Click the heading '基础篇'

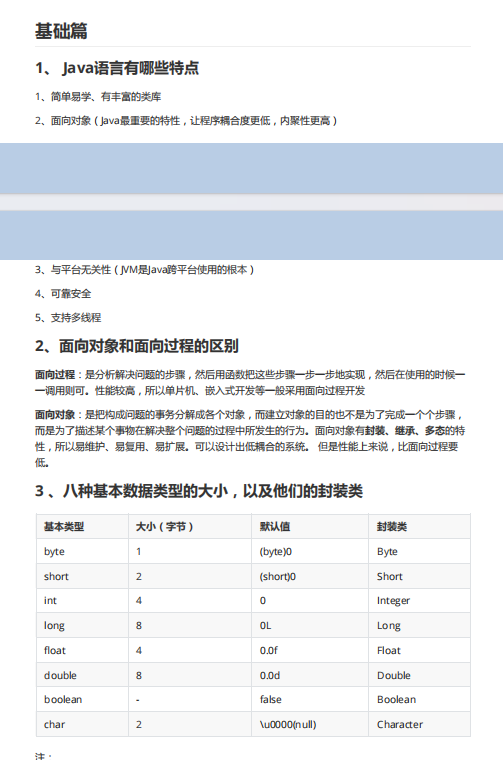click(61, 31)
